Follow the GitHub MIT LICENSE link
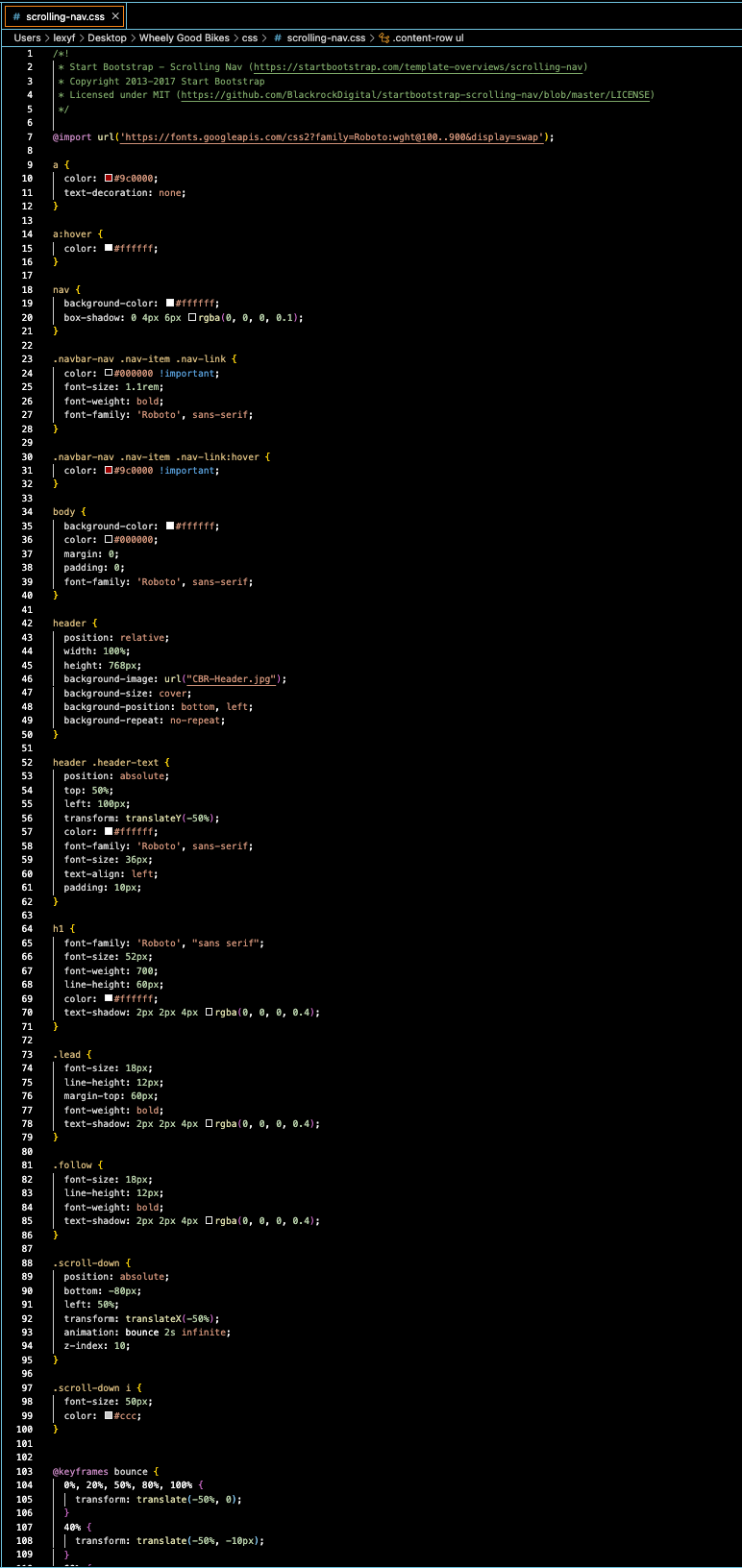This screenshot has height=1568, width=742. 416,95
